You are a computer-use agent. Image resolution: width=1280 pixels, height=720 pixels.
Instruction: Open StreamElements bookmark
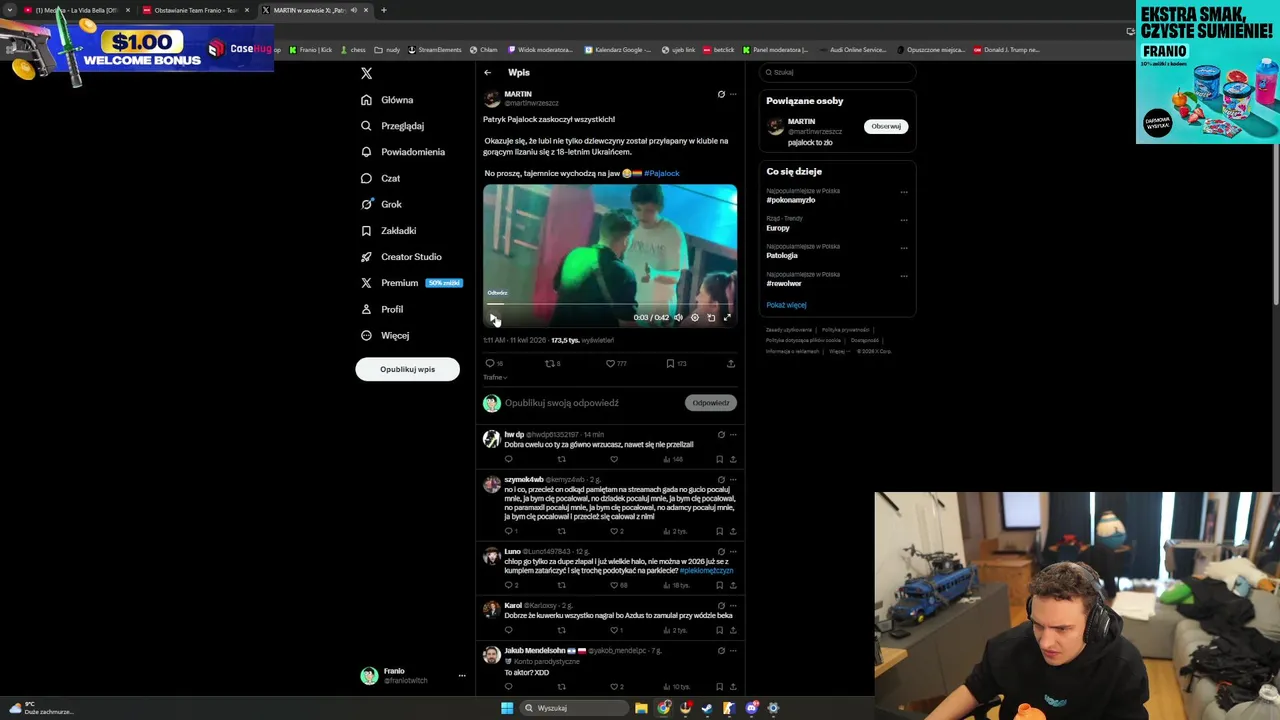435,50
